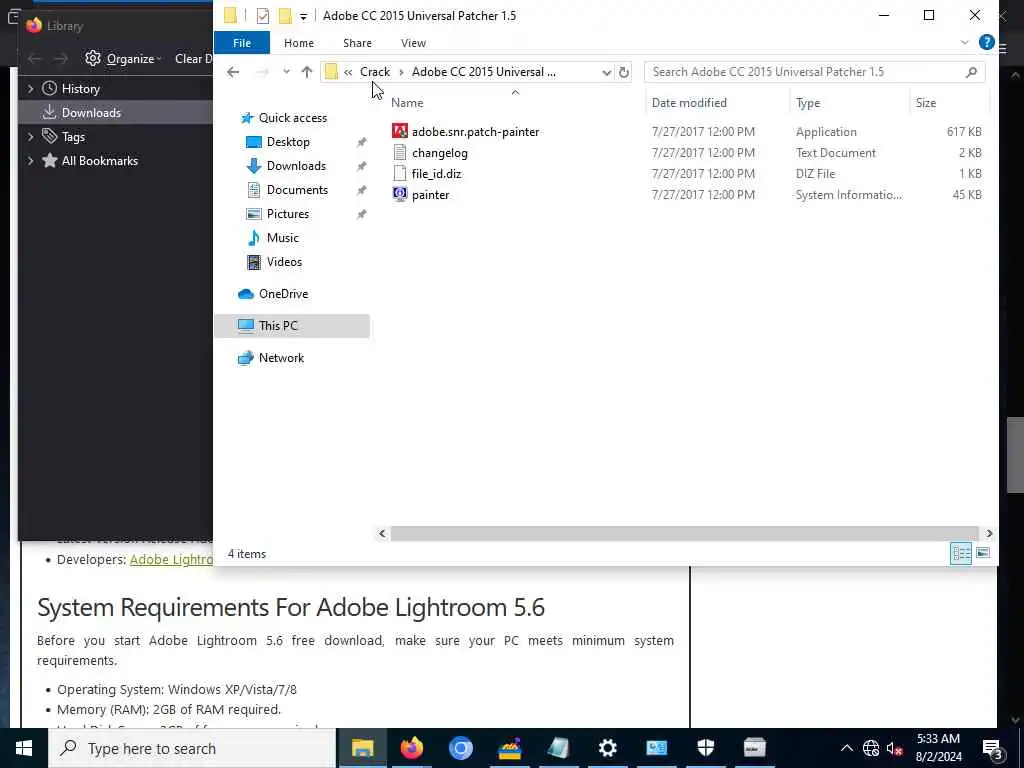Open the View ribbon tab
The width and height of the screenshot is (1024, 768).
point(413,42)
